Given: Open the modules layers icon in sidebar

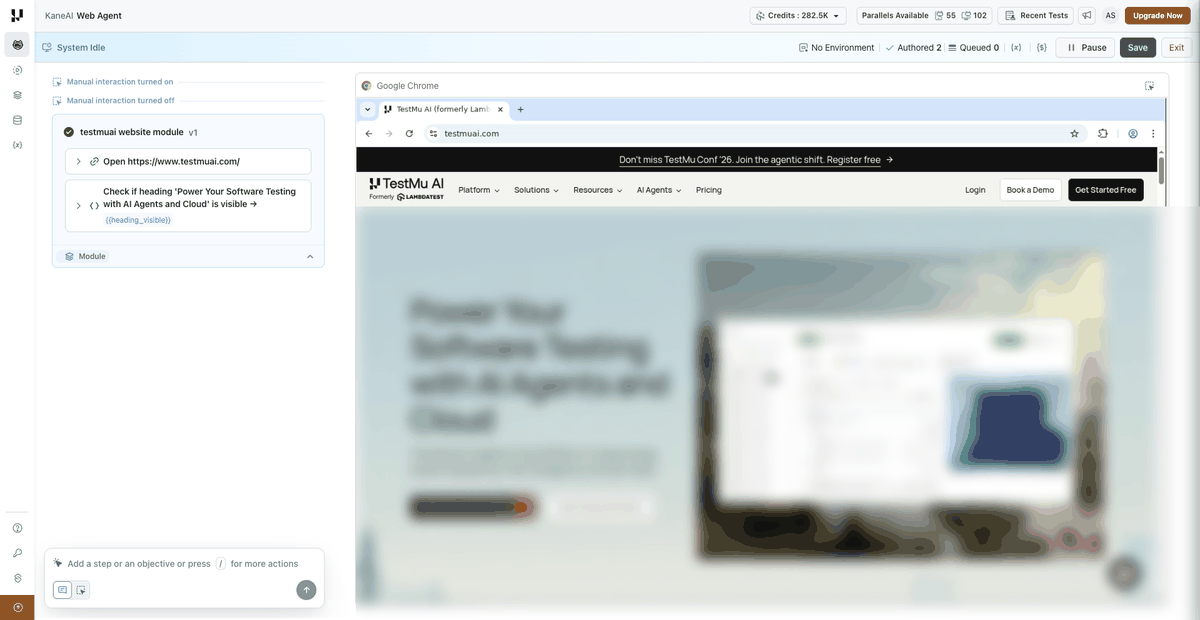Looking at the screenshot, I should click(17, 95).
